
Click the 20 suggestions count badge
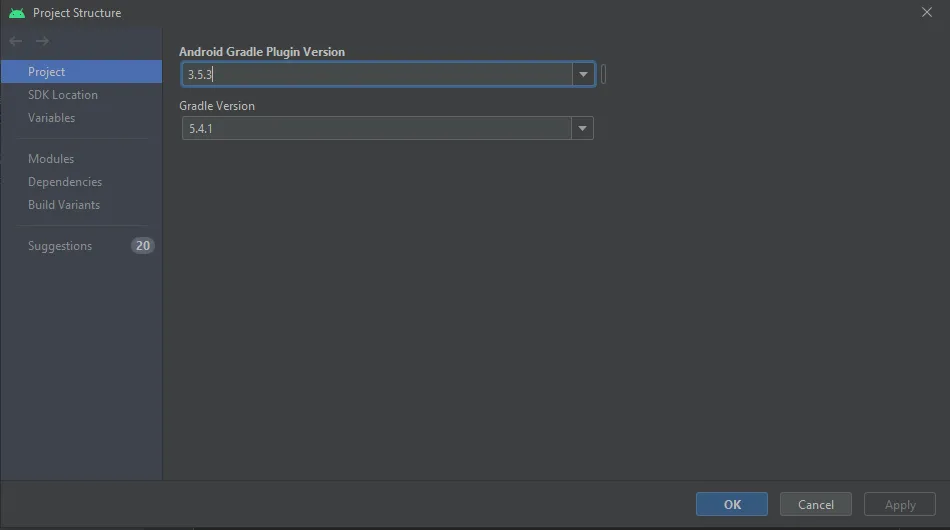click(142, 246)
